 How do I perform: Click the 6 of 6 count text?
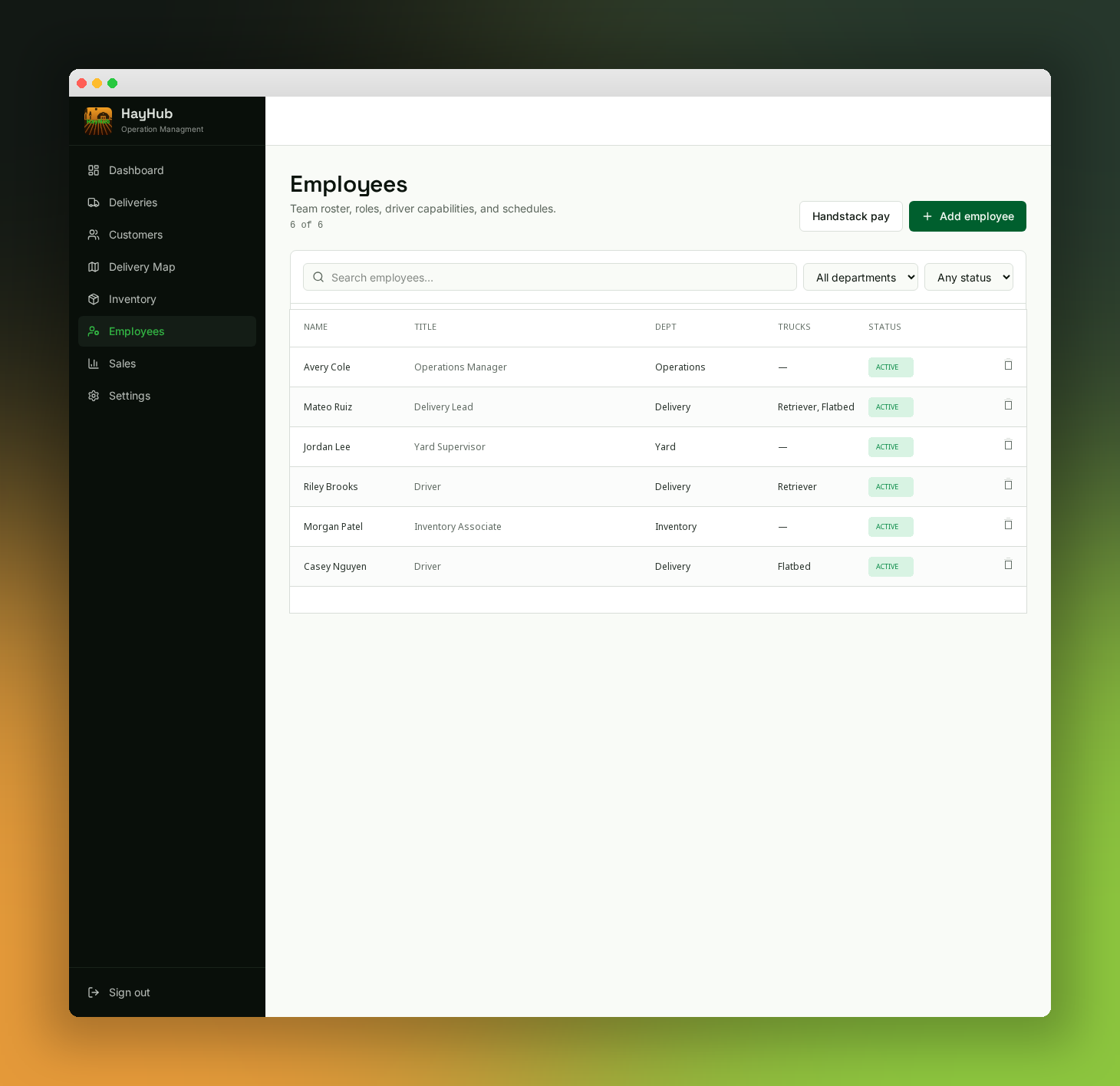307,225
